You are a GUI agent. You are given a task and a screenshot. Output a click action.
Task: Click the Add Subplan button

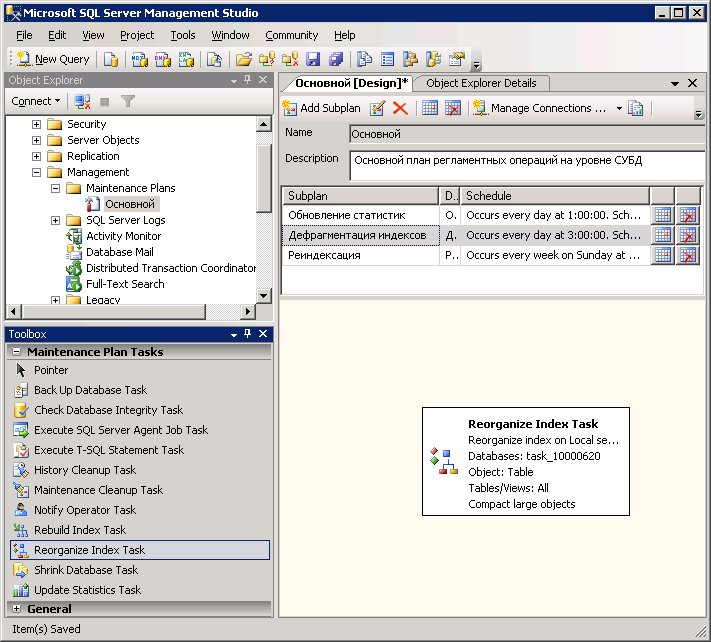pyautogui.click(x=321, y=108)
